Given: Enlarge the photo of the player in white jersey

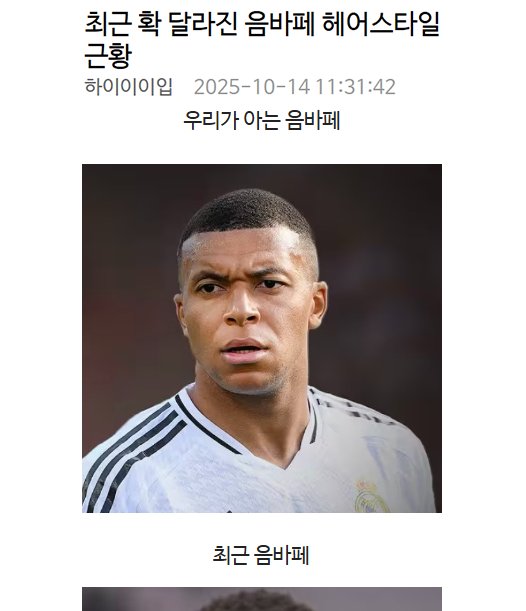Looking at the screenshot, I should click(x=262, y=338).
